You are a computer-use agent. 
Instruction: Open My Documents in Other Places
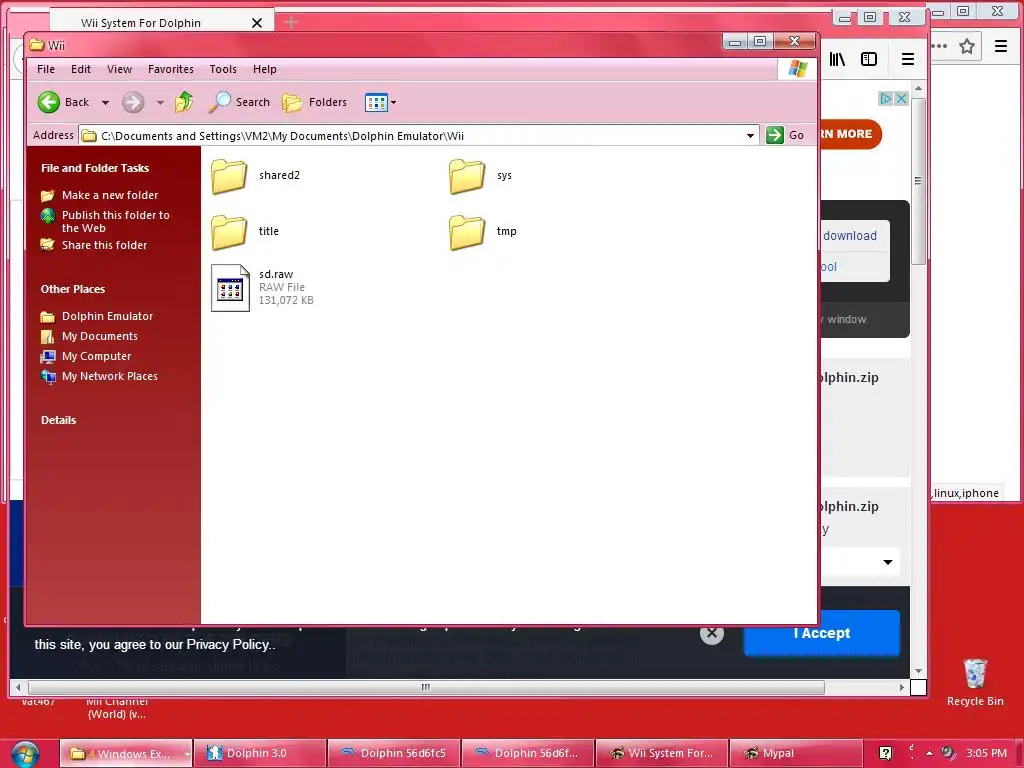click(x=100, y=336)
